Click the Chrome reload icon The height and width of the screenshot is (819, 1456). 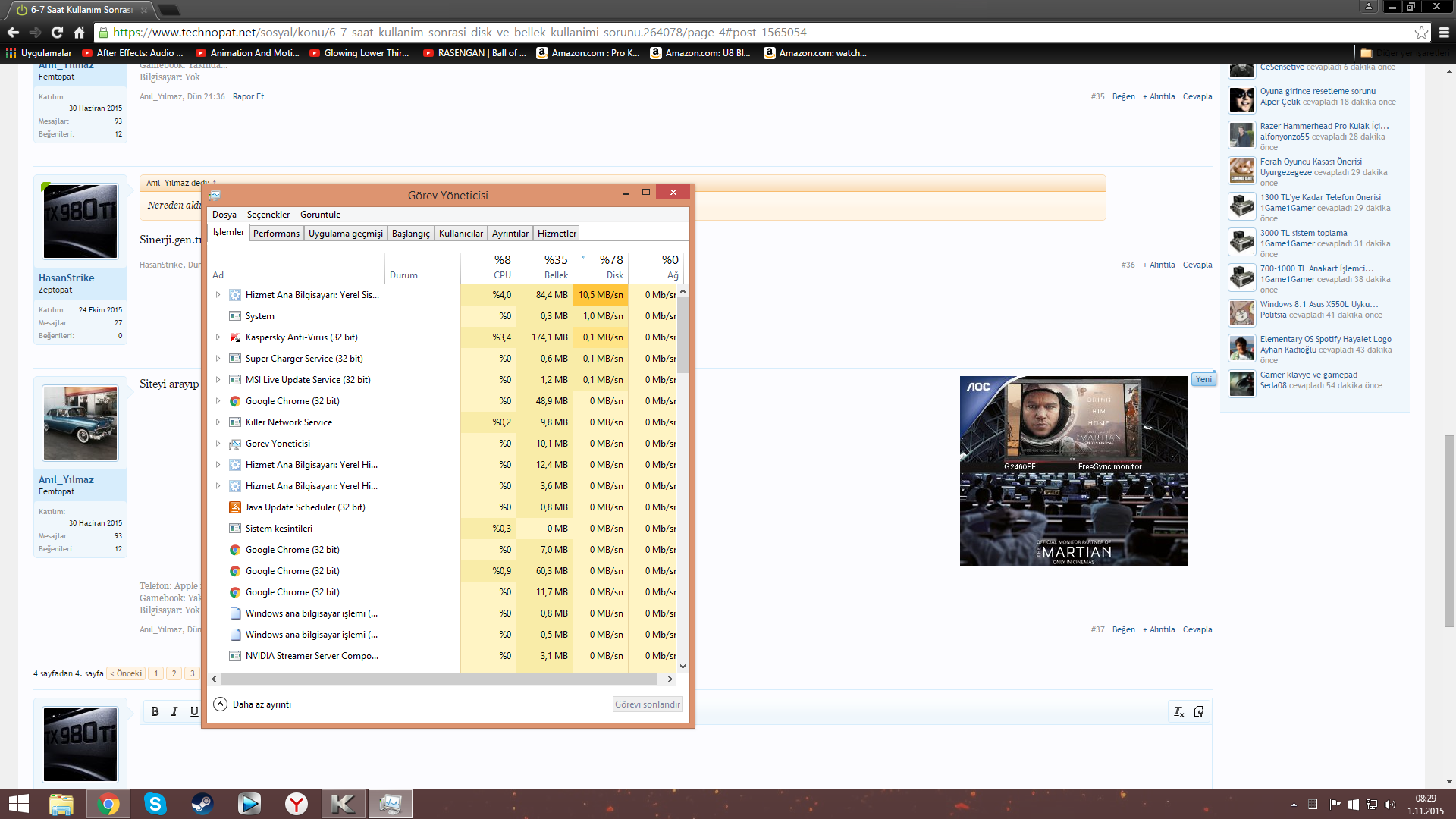click(57, 33)
